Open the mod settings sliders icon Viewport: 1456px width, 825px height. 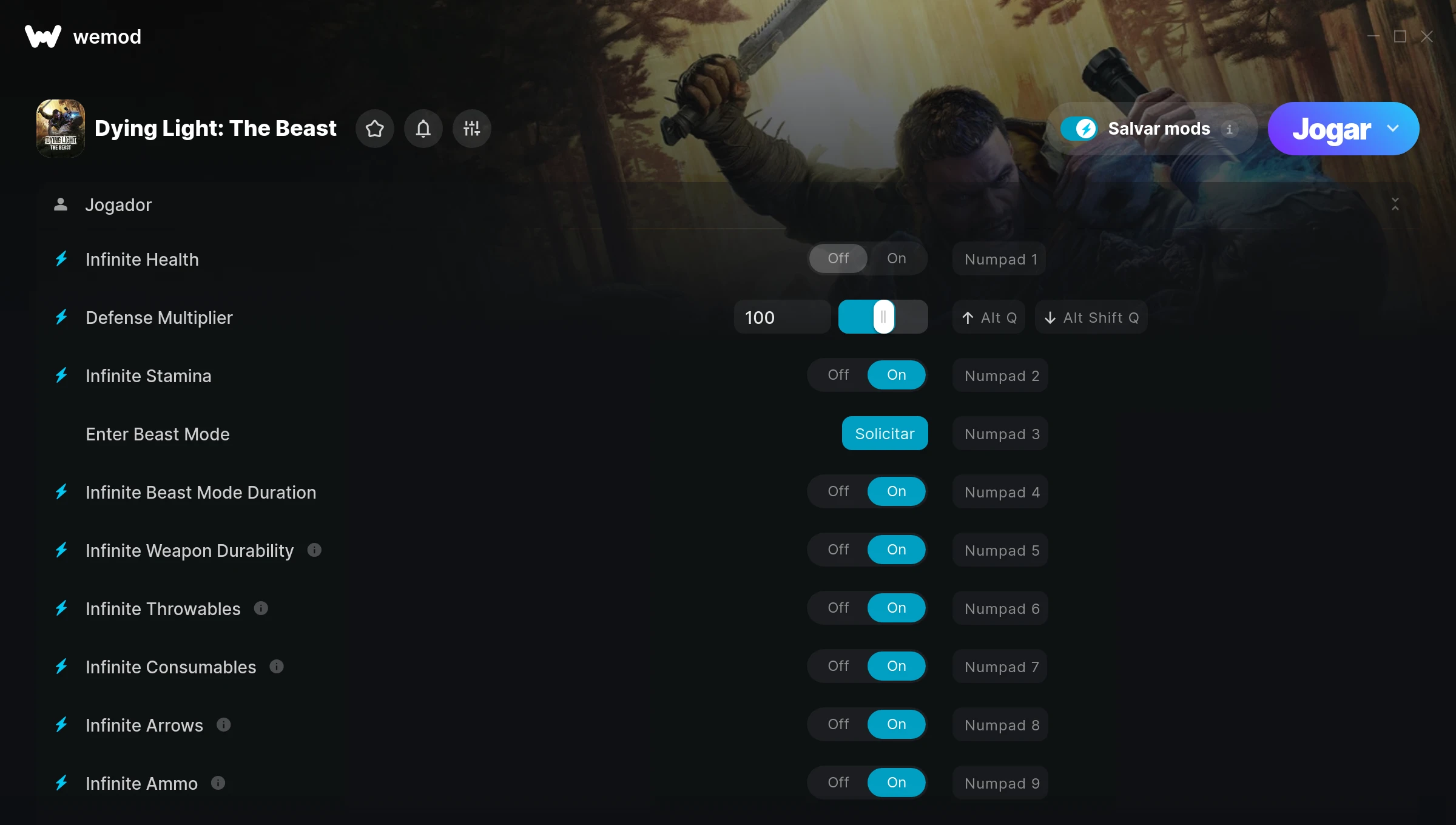[x=472, y=129]
